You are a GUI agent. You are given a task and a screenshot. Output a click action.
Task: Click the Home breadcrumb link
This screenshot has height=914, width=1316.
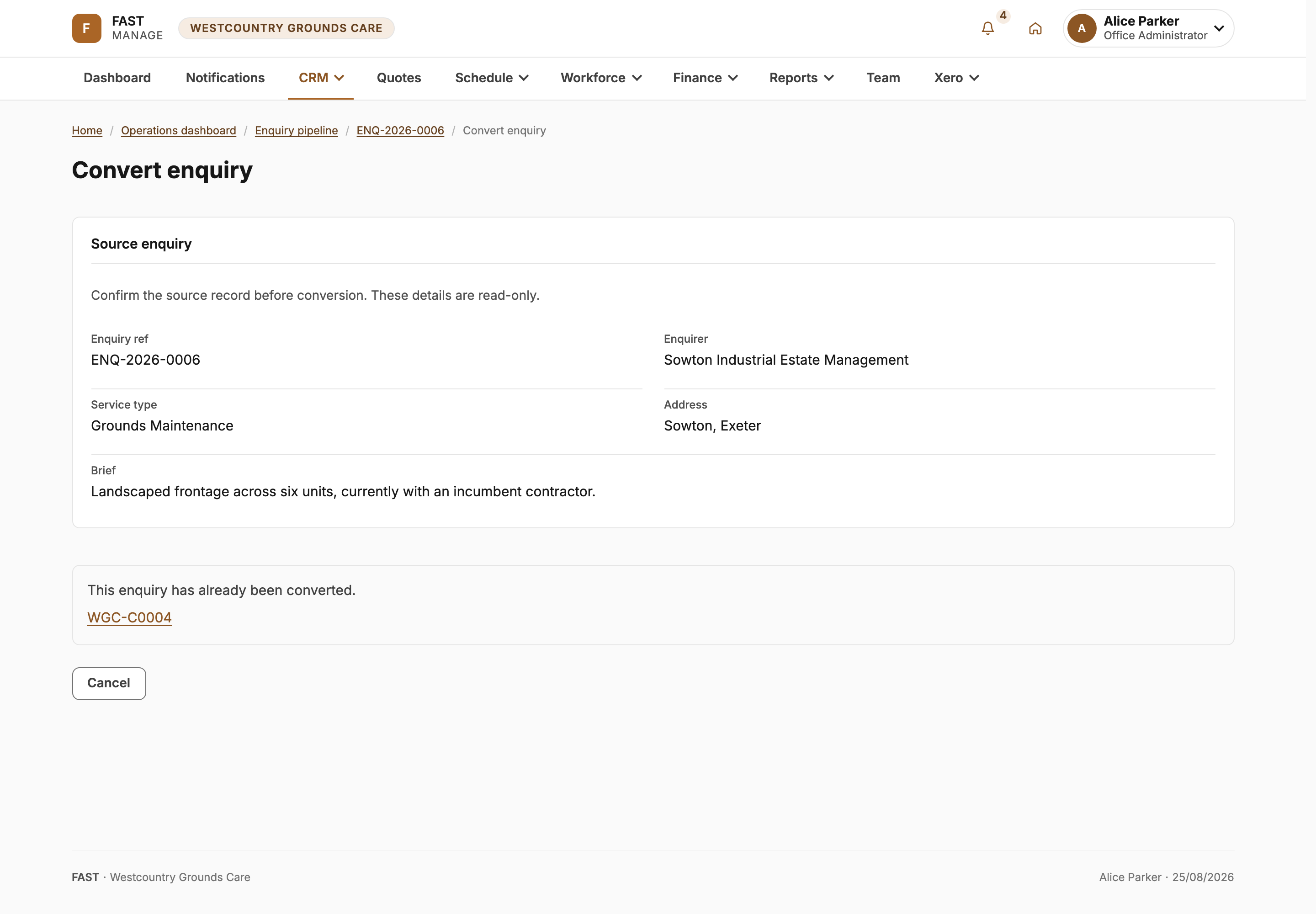pyautogui.click(x=87, y=131)
